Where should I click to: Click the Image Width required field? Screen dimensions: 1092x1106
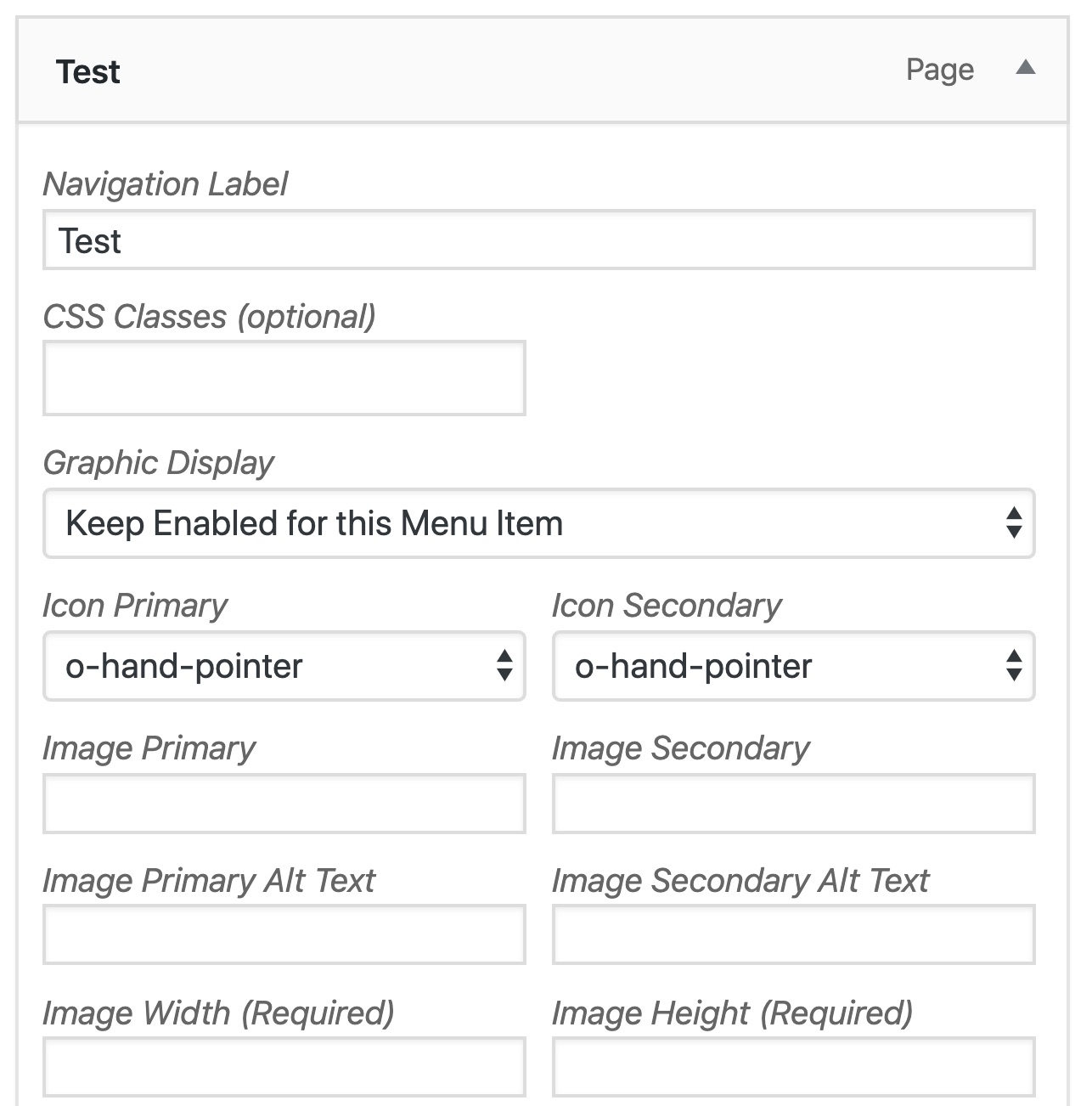click(x=284, y=1067)
